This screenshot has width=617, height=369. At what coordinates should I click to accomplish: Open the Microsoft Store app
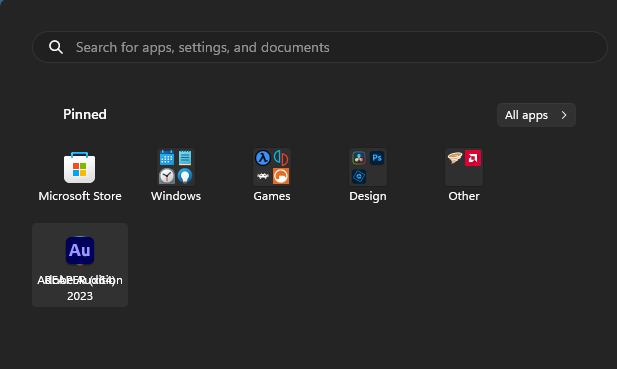79,168
